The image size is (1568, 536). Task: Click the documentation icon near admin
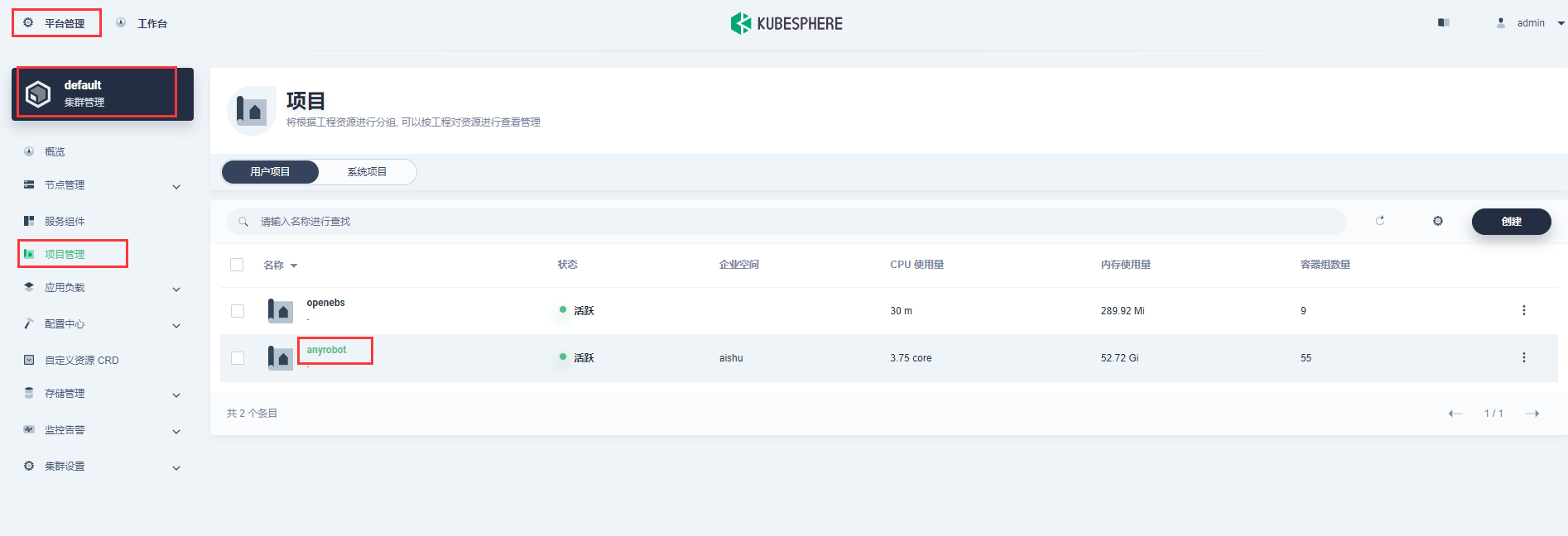point(1444,23)
